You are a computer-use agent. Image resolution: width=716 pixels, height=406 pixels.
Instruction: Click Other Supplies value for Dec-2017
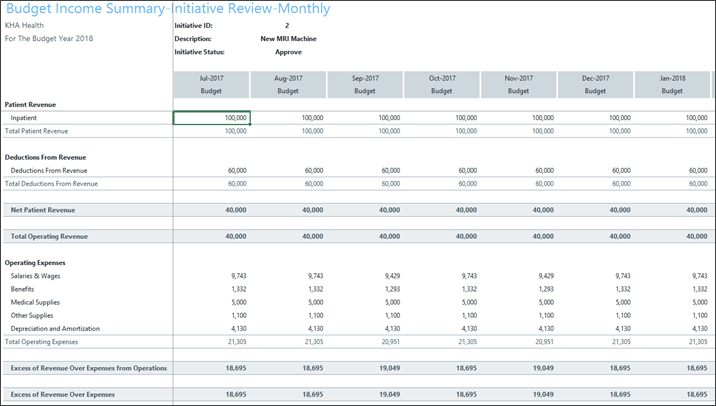tap(622, 315)
